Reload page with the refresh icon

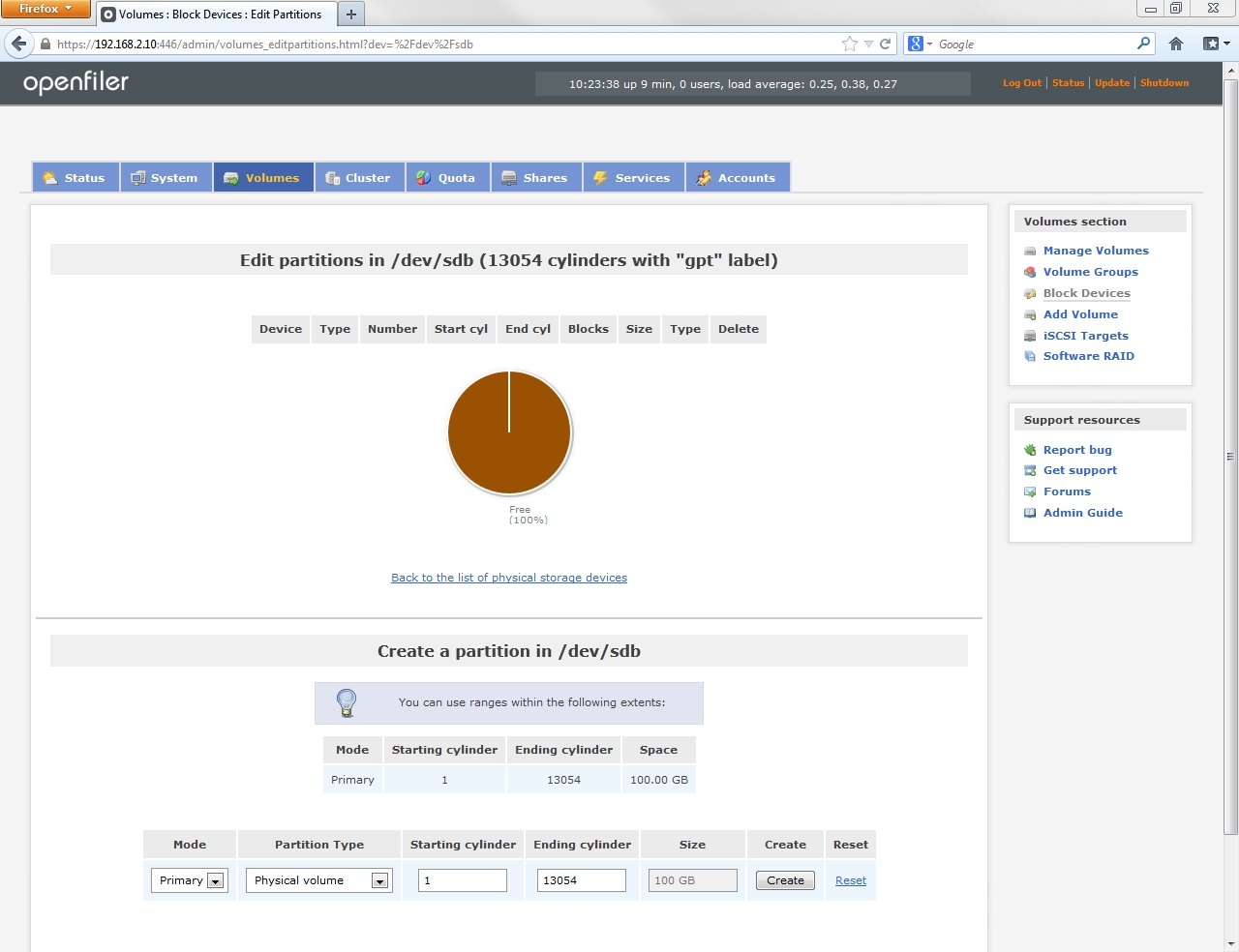click(x=885, y=44)
